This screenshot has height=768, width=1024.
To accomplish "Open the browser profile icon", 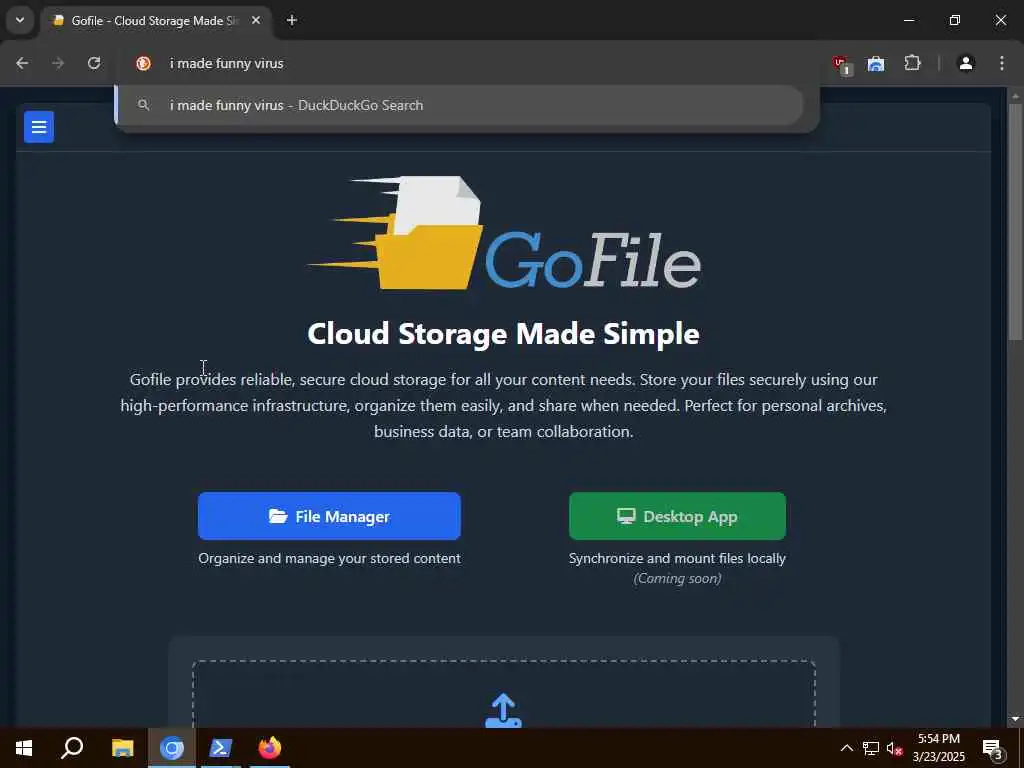I will [x=966, y=63].
